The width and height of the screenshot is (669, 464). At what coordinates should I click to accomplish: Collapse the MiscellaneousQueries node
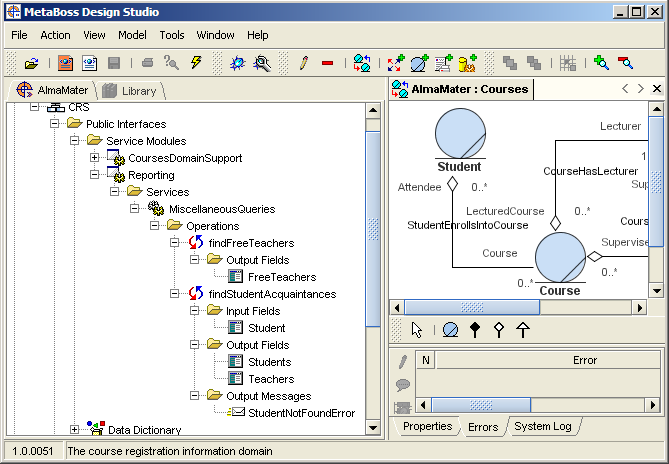[134, 209]
